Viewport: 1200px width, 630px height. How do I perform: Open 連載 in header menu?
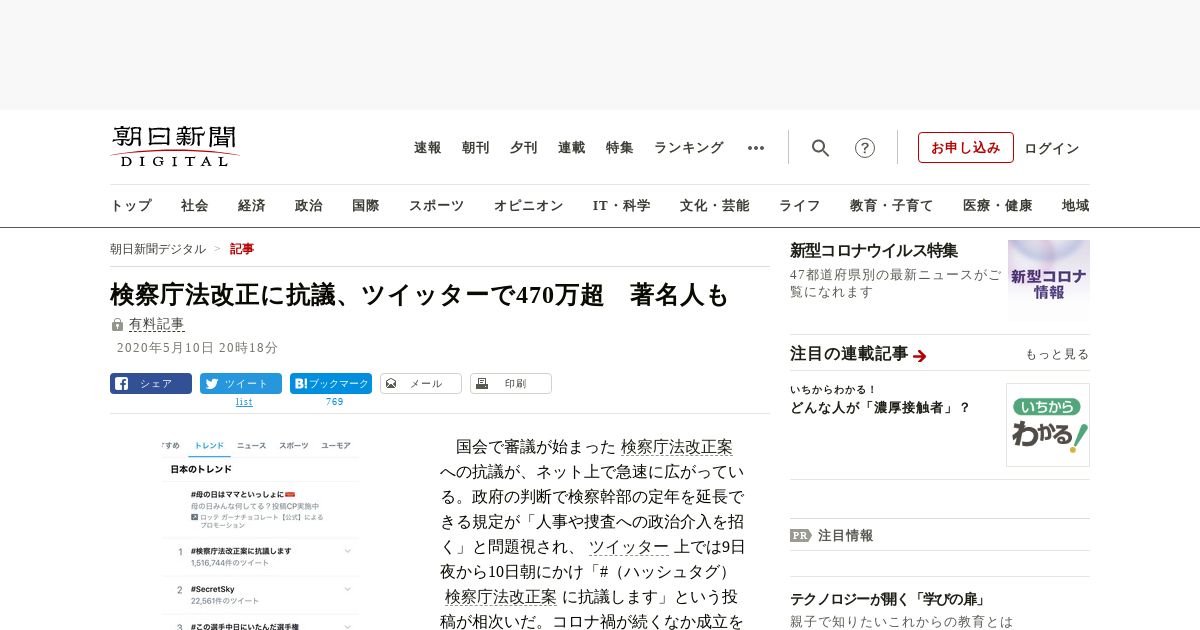[572, 148]
